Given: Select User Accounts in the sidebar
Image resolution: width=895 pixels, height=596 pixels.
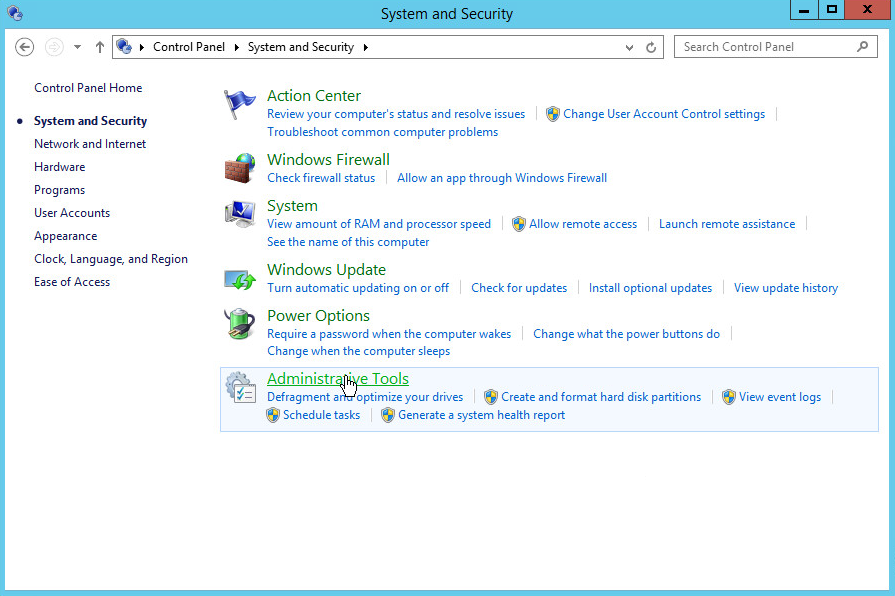Looking at the screenshot, I should pos(72,213).
